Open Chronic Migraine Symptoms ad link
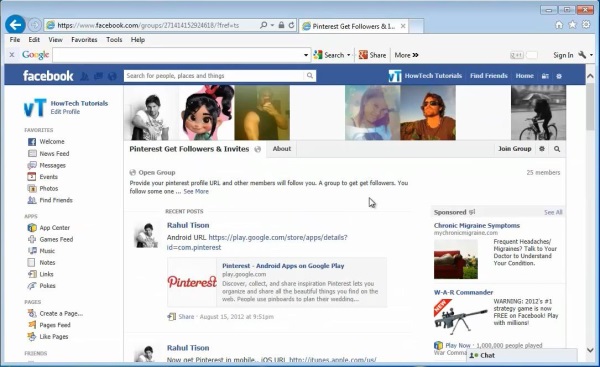Image resolution: width=600 pixels, height=367 pixels. click(x=477, y=225)
